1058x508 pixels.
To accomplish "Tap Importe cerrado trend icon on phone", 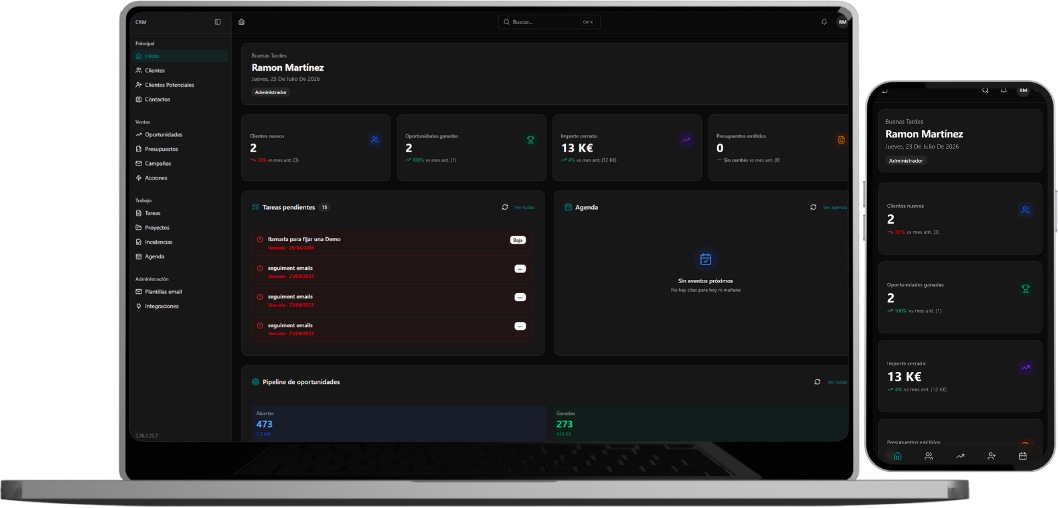I will (x=1026, y=368).
